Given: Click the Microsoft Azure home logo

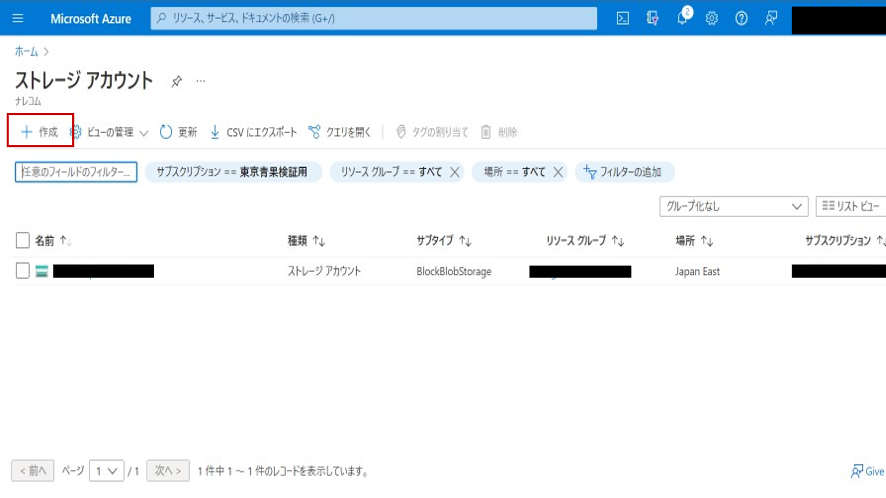Looking at the screenshot, I should 90,19.
